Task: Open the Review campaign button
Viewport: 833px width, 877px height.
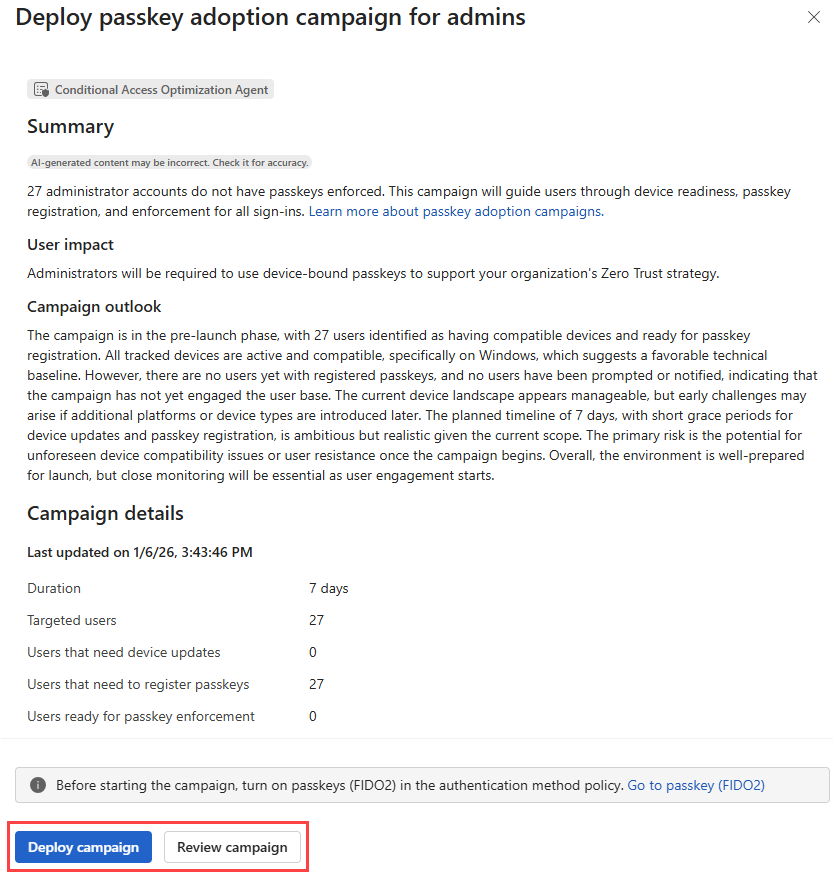Action: [x=232, y=847]
